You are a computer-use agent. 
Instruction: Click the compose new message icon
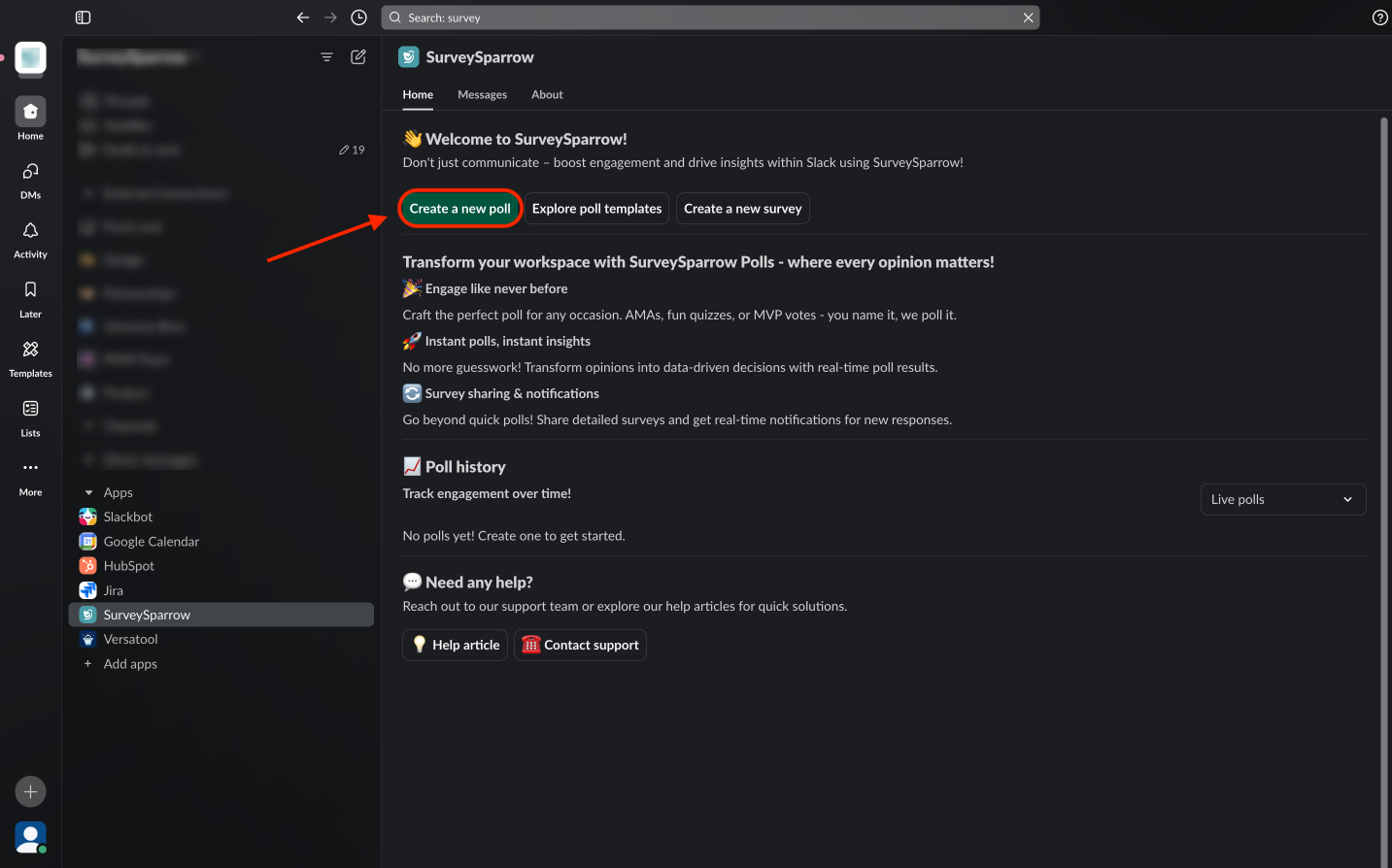[x=358, y=57]
